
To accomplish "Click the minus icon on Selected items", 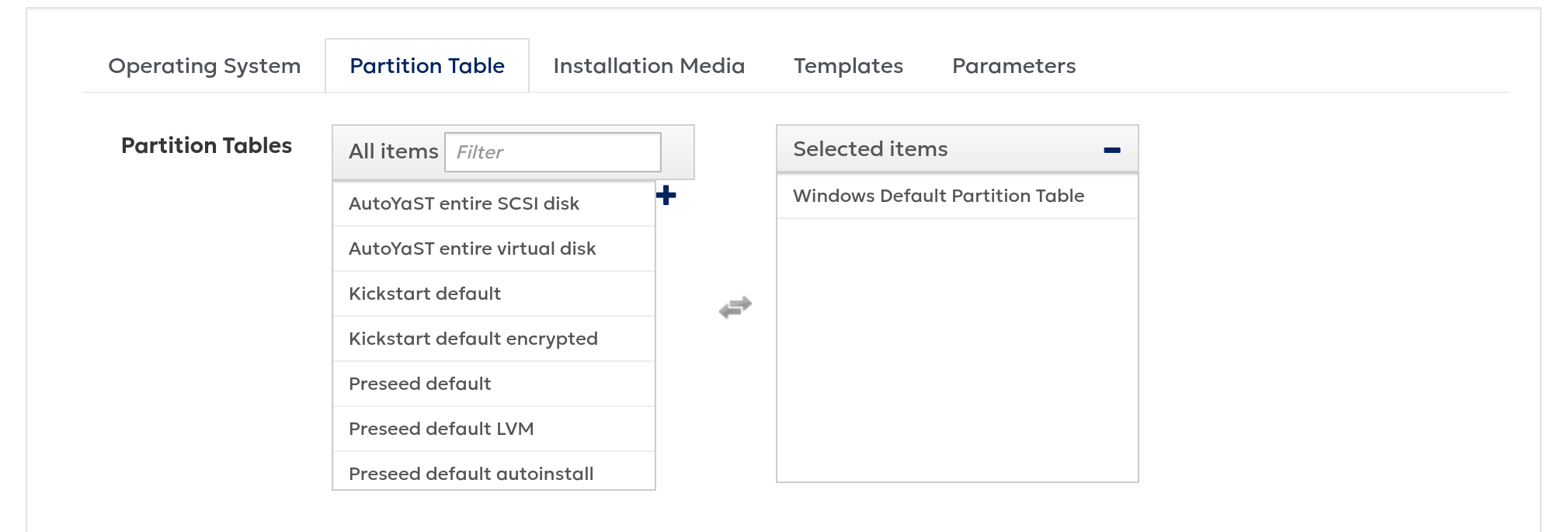I will point(1112,148).
